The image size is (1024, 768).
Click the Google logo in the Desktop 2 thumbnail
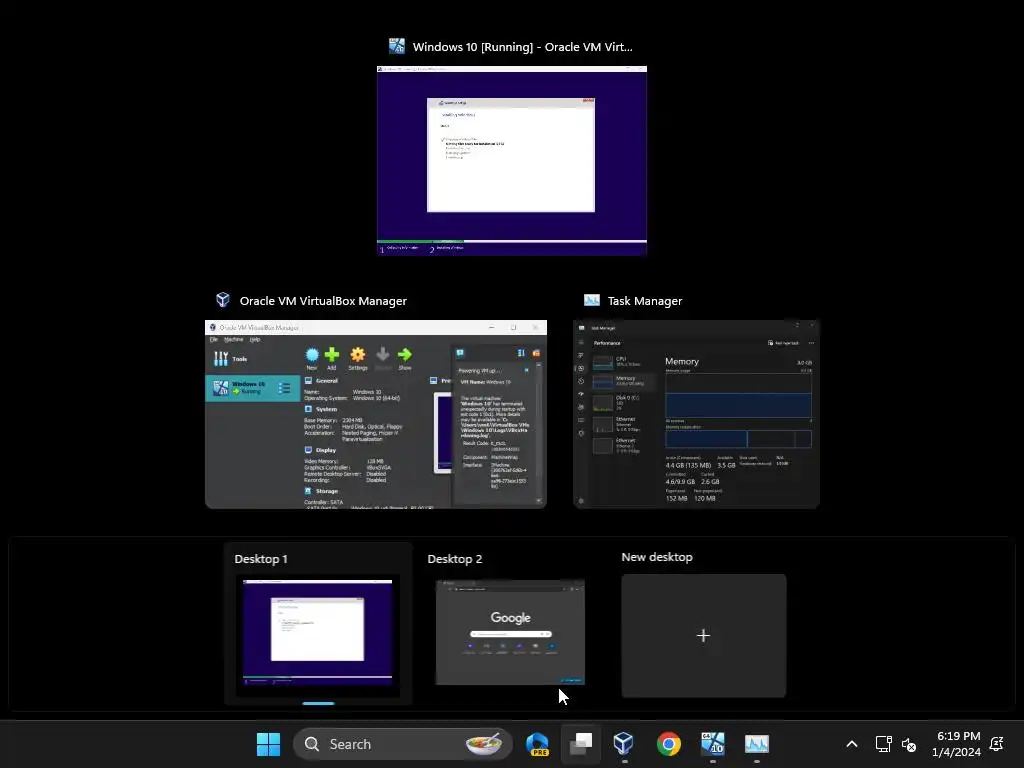point(510,618)
